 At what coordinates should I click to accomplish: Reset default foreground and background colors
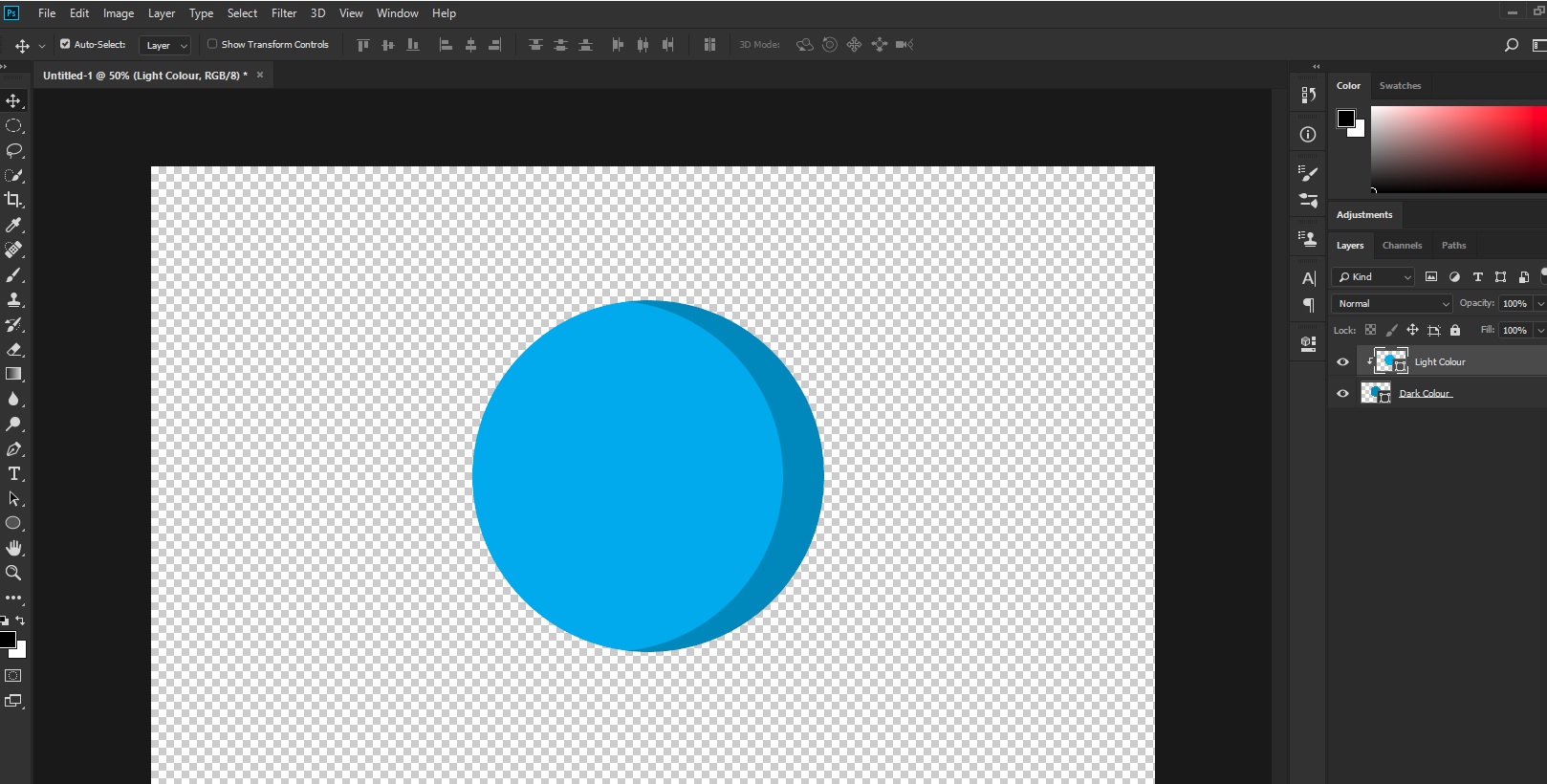pos(5,621)
